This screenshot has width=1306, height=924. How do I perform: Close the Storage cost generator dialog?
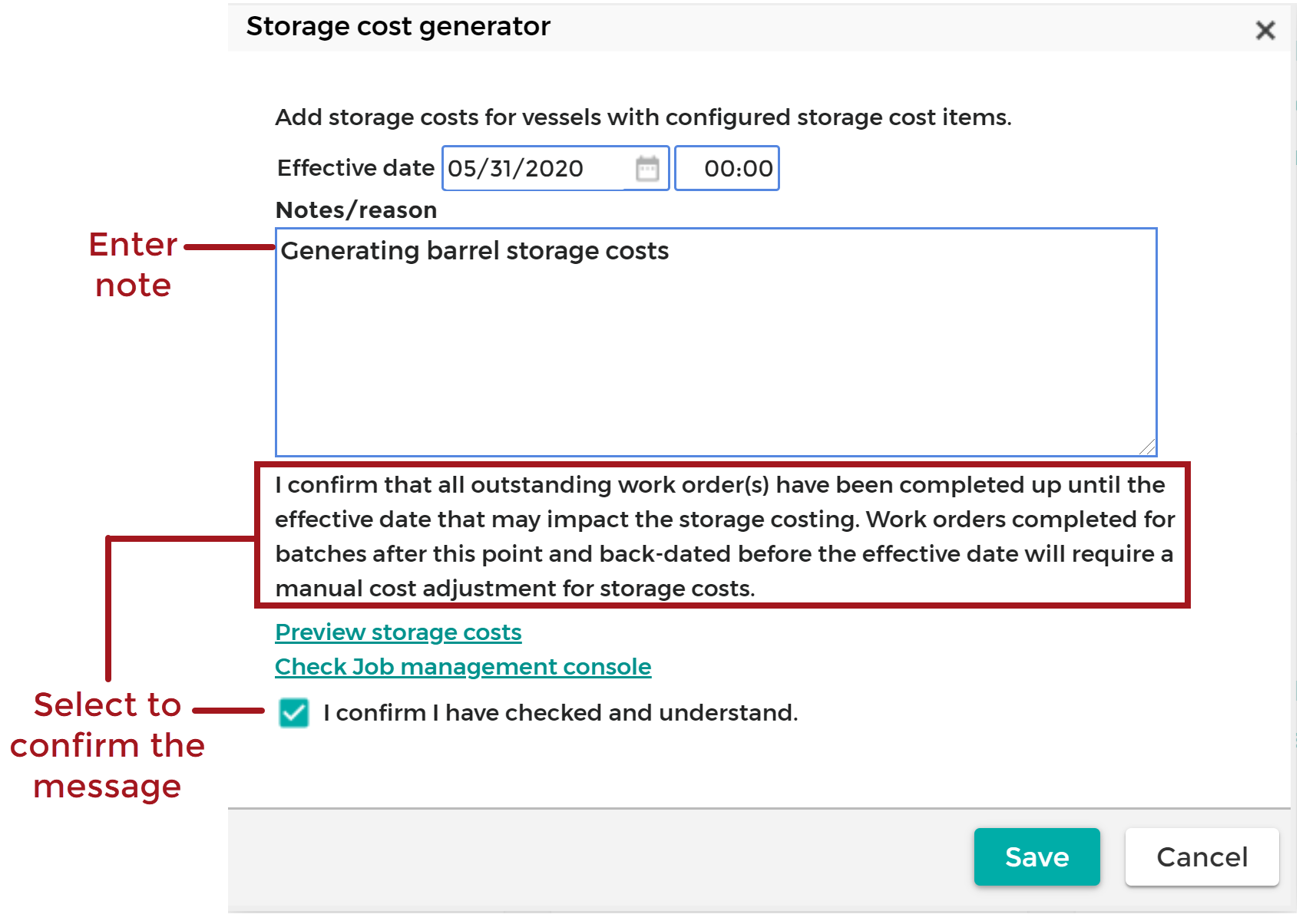[x=1265, y=30]
